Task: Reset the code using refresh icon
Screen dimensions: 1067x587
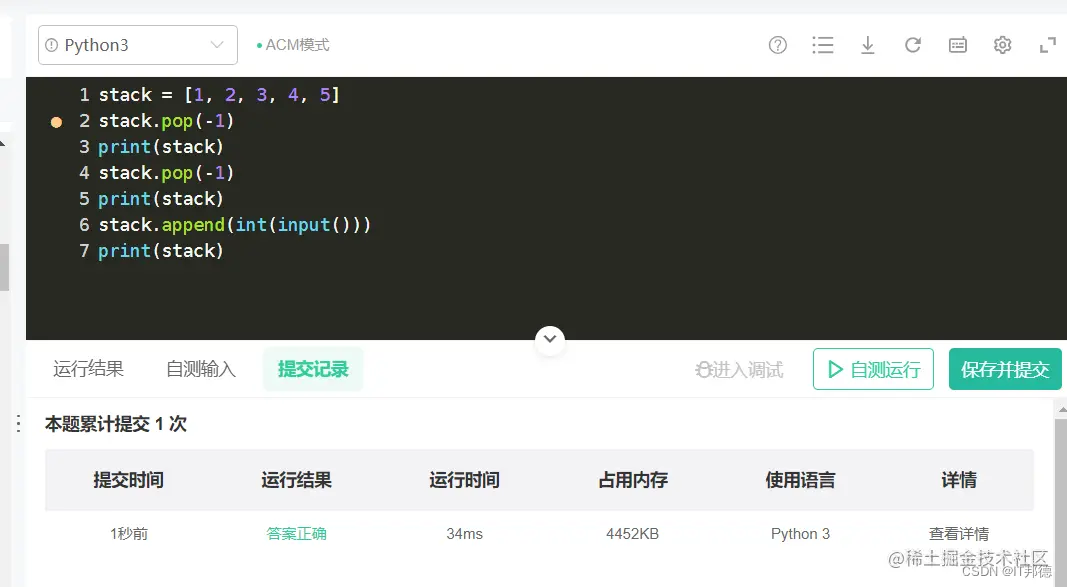Action: 912,45
